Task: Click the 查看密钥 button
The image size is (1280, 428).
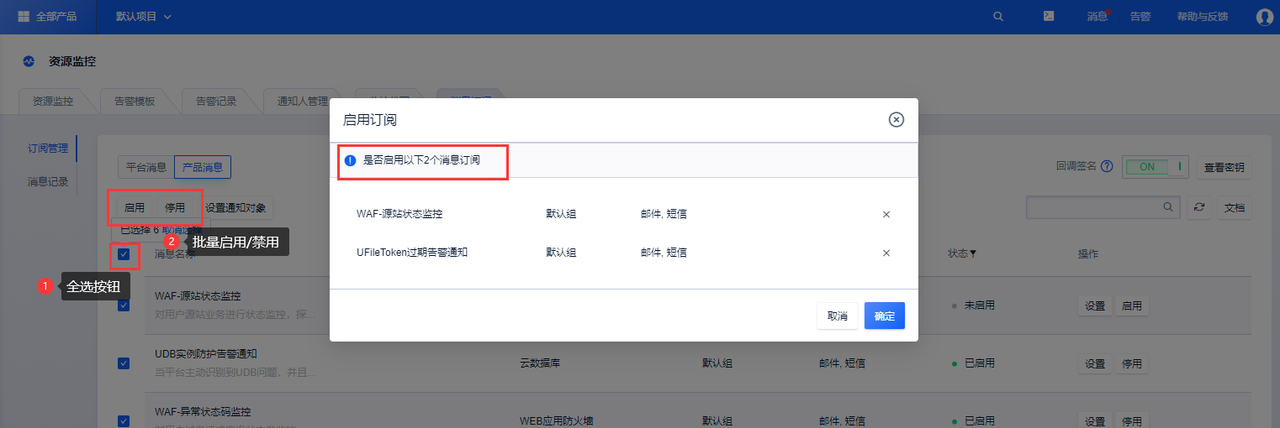Action: tap(1224, 167)
